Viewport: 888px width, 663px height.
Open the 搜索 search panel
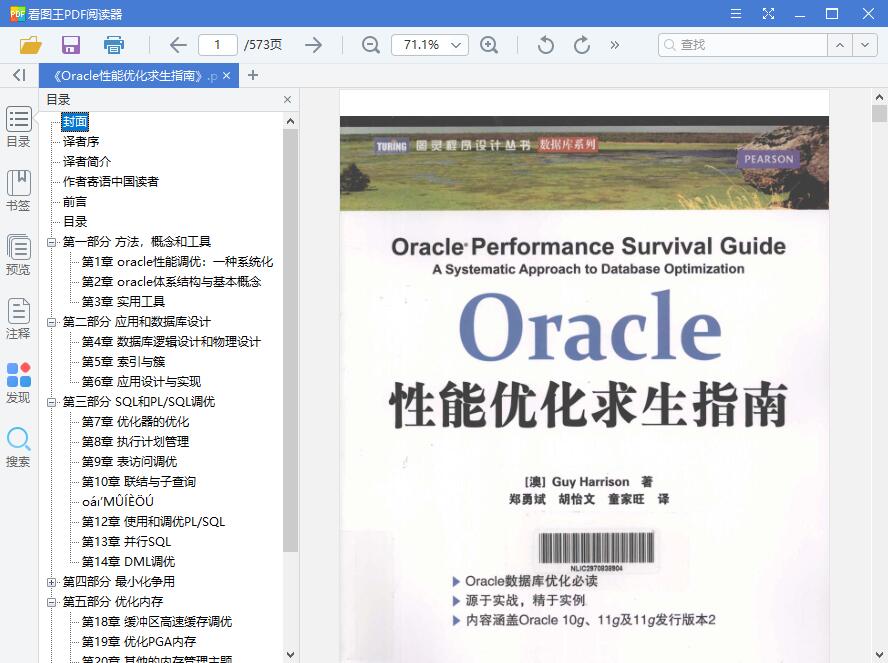click(x=18, y=447)
